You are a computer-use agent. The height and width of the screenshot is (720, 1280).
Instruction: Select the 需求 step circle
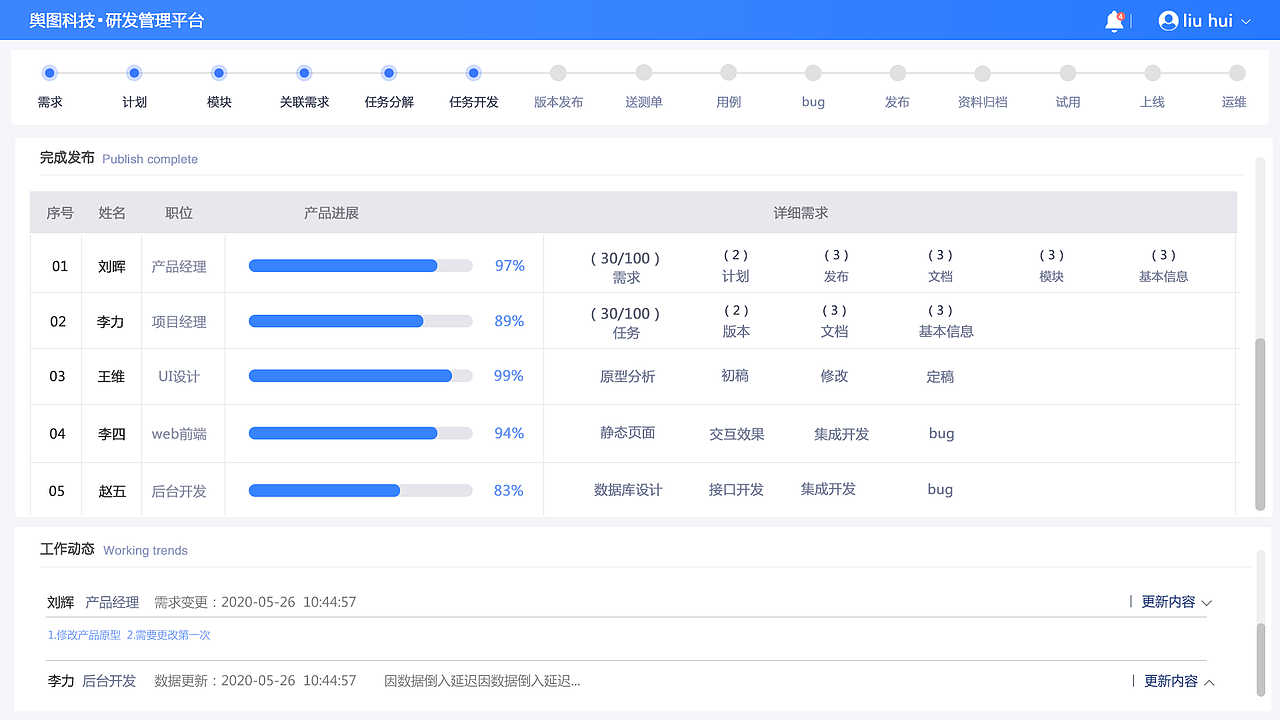click(49, 73)
